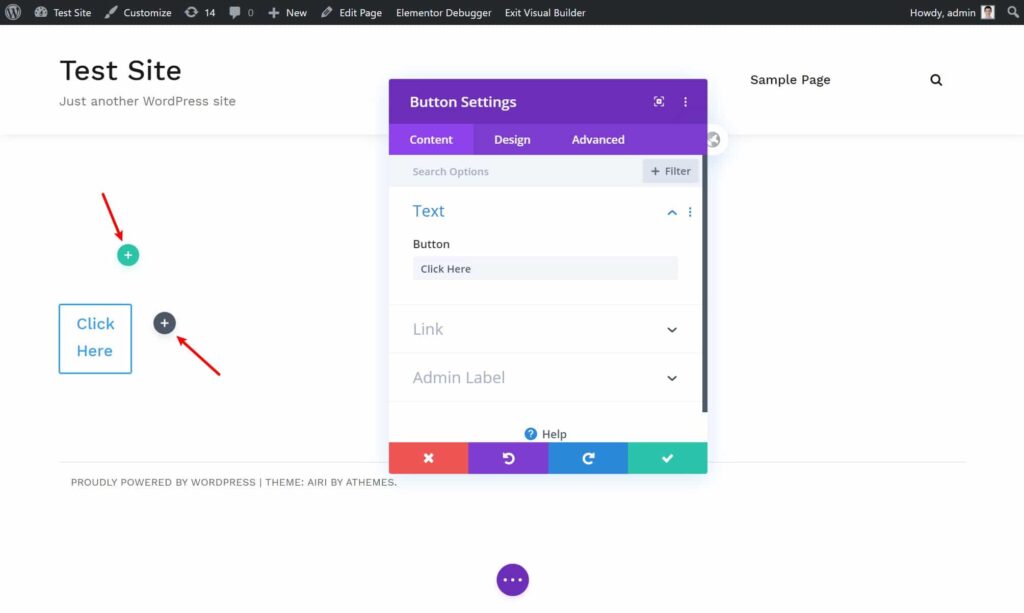Click the site search magnifier icon

point(936,80)
